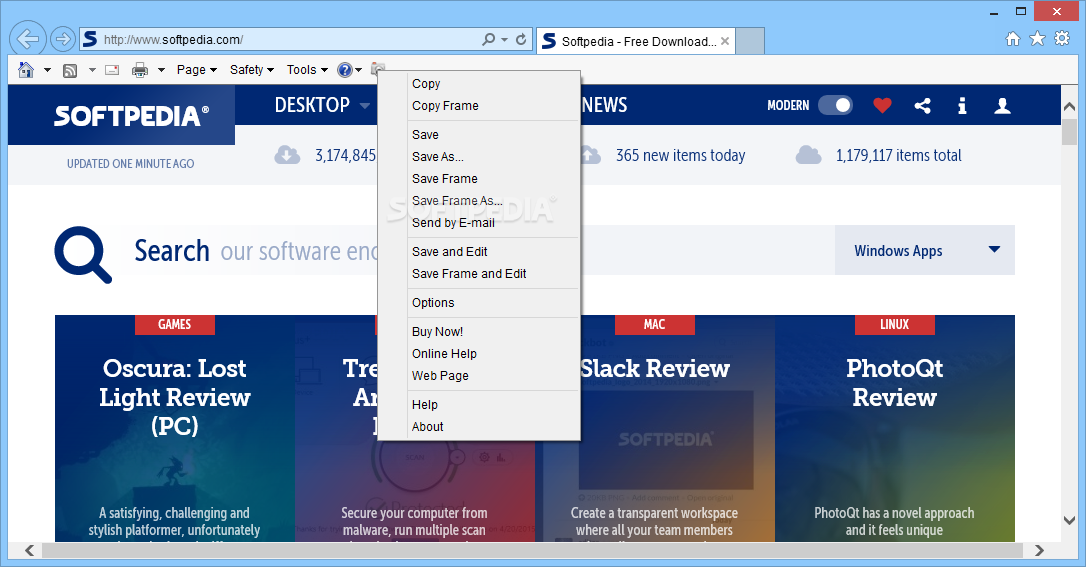This screenshot has width=1086, height=567.
Task: Click the large blue search magnifier icon
Action: click(83, 254)
